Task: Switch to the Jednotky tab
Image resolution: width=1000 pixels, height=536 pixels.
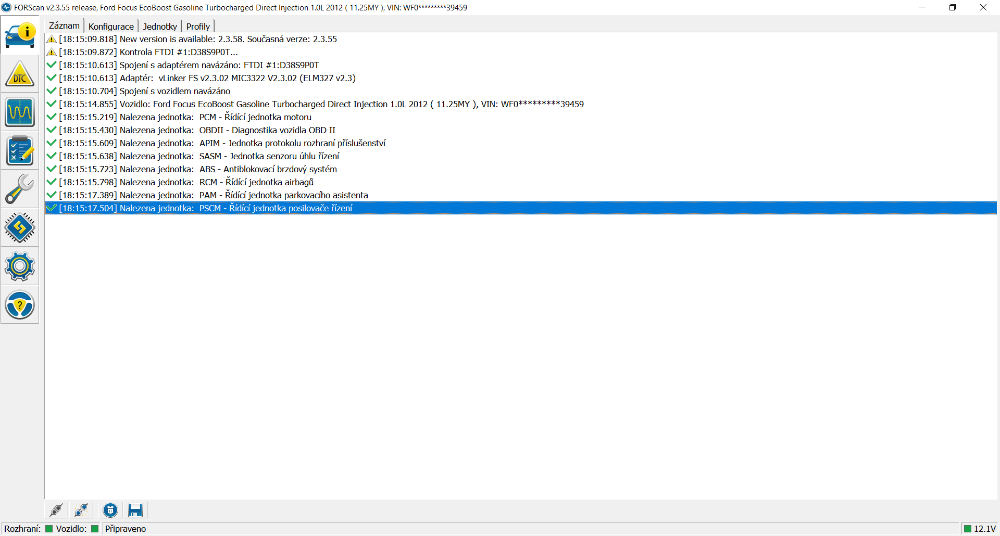Action: click(159, 26)
